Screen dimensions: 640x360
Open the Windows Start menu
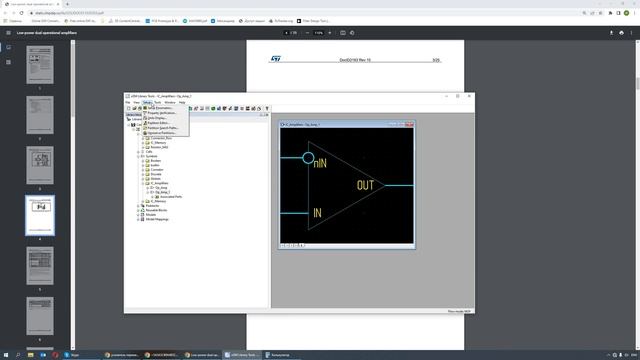coord(6,355)
